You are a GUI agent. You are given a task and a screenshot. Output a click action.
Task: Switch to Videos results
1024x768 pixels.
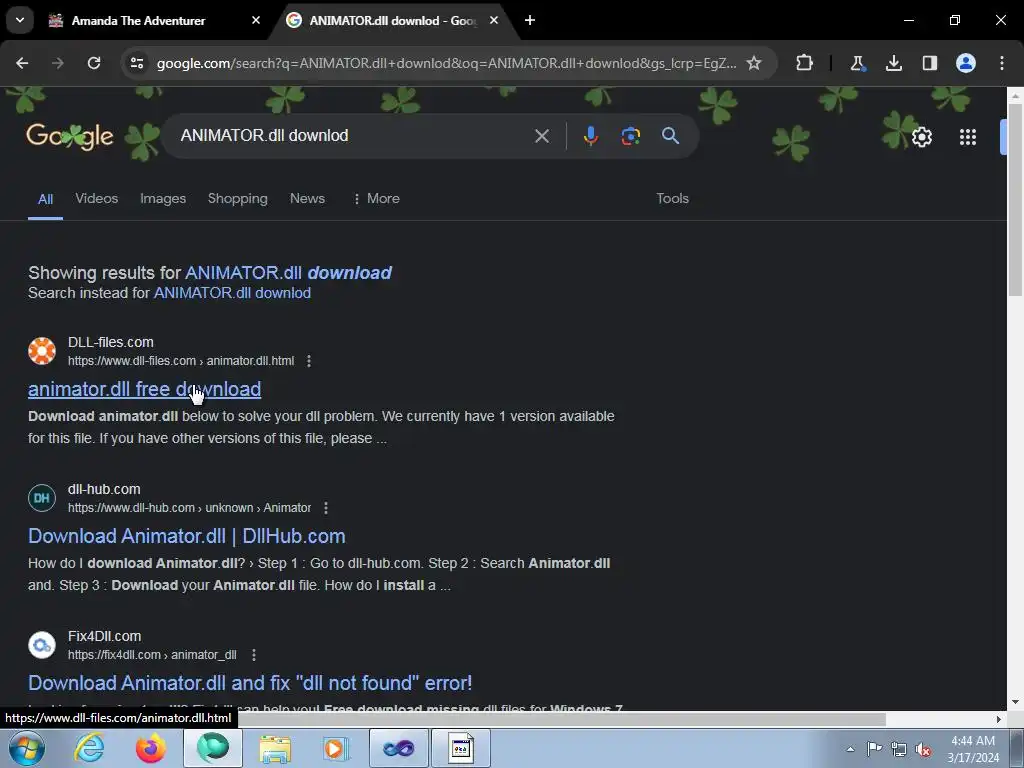coord(97,199)
